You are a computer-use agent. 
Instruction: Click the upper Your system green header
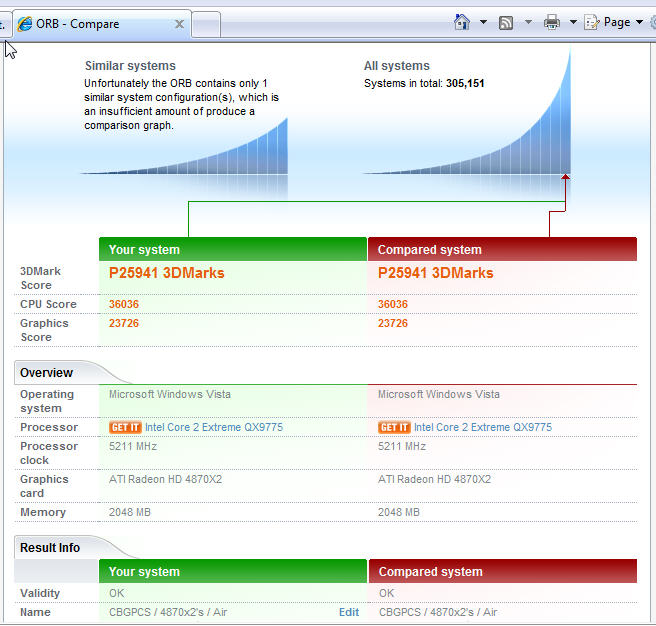click(233, 249)
